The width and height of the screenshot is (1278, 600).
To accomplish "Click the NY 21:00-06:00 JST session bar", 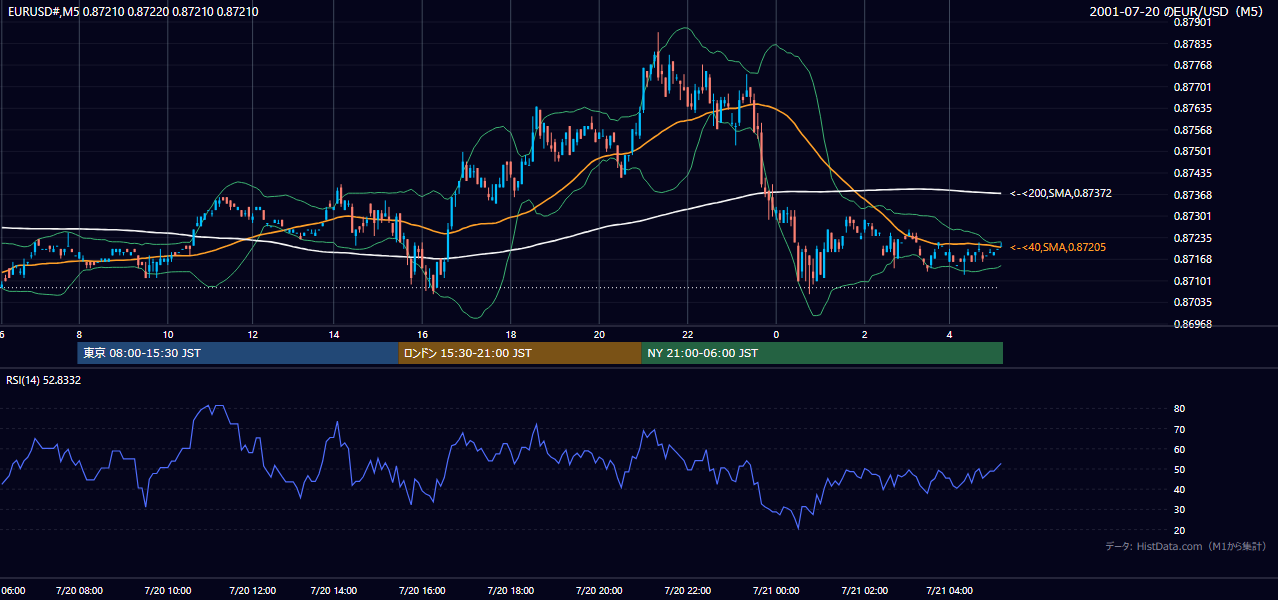I will [x=822, y=353].
